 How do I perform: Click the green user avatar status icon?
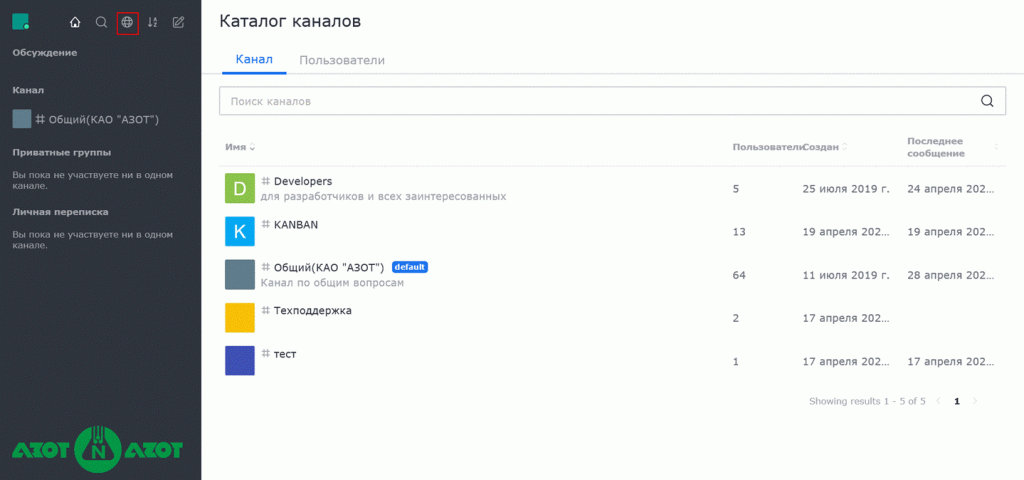tap(21, 22)
